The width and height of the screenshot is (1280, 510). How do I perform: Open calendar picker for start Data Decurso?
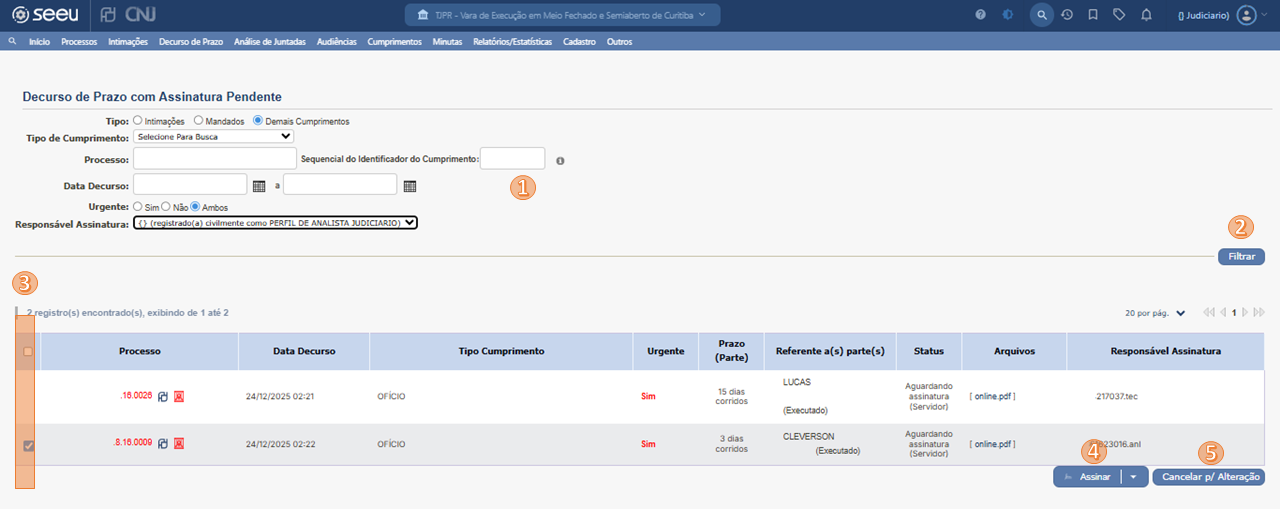pyautogui.click(x=259, y=186)
